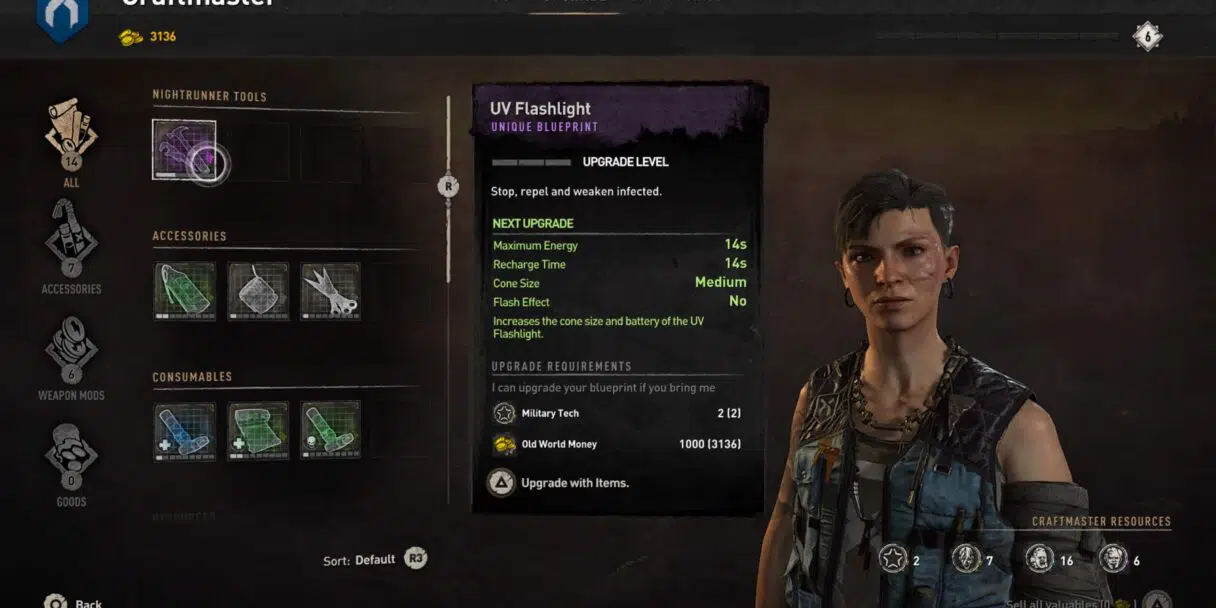Click the Military Tech requirement row
The image size is (1216, 608).
pos(617,413)
